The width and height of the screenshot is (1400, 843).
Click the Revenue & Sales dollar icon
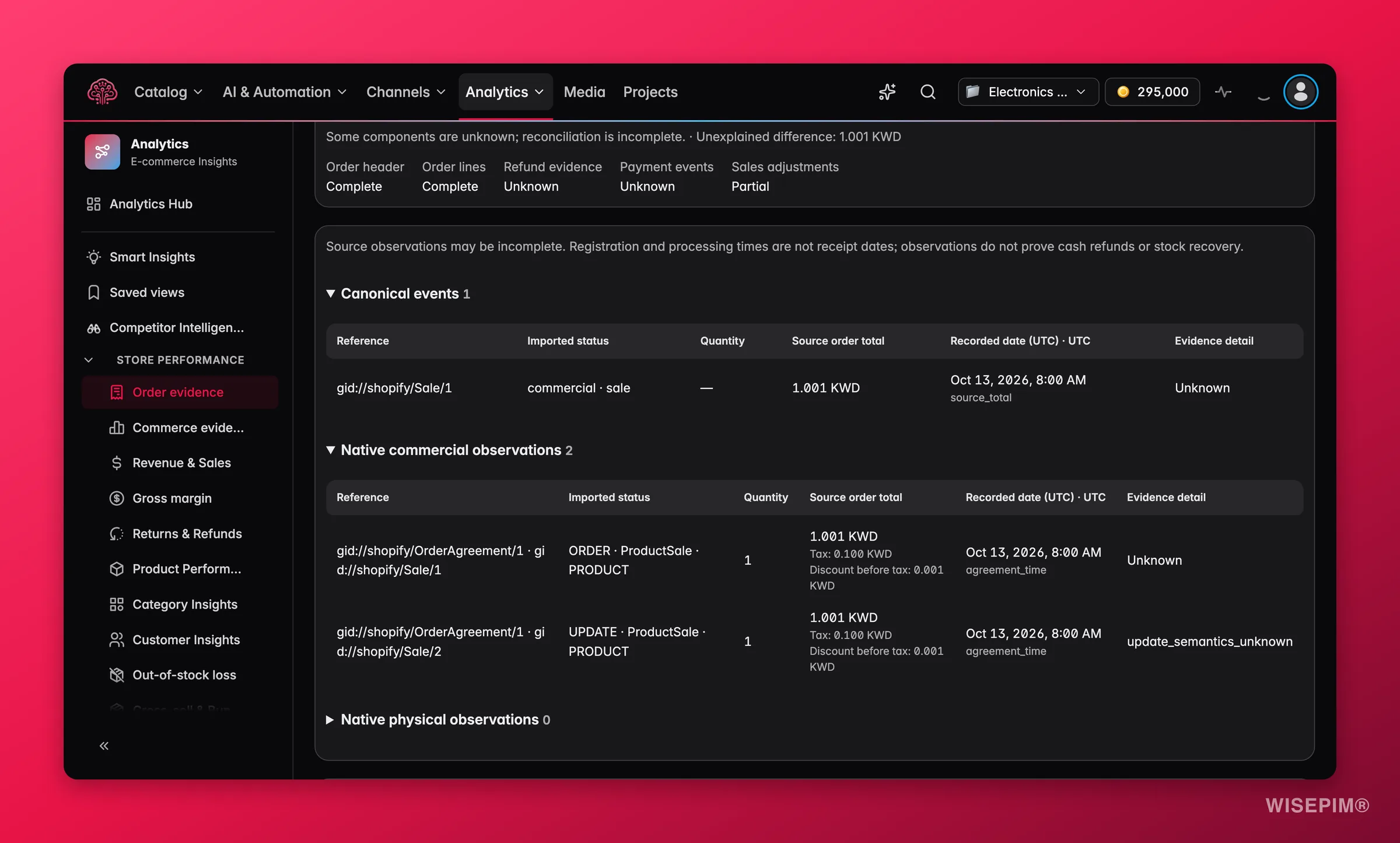[x=117, y=463]
